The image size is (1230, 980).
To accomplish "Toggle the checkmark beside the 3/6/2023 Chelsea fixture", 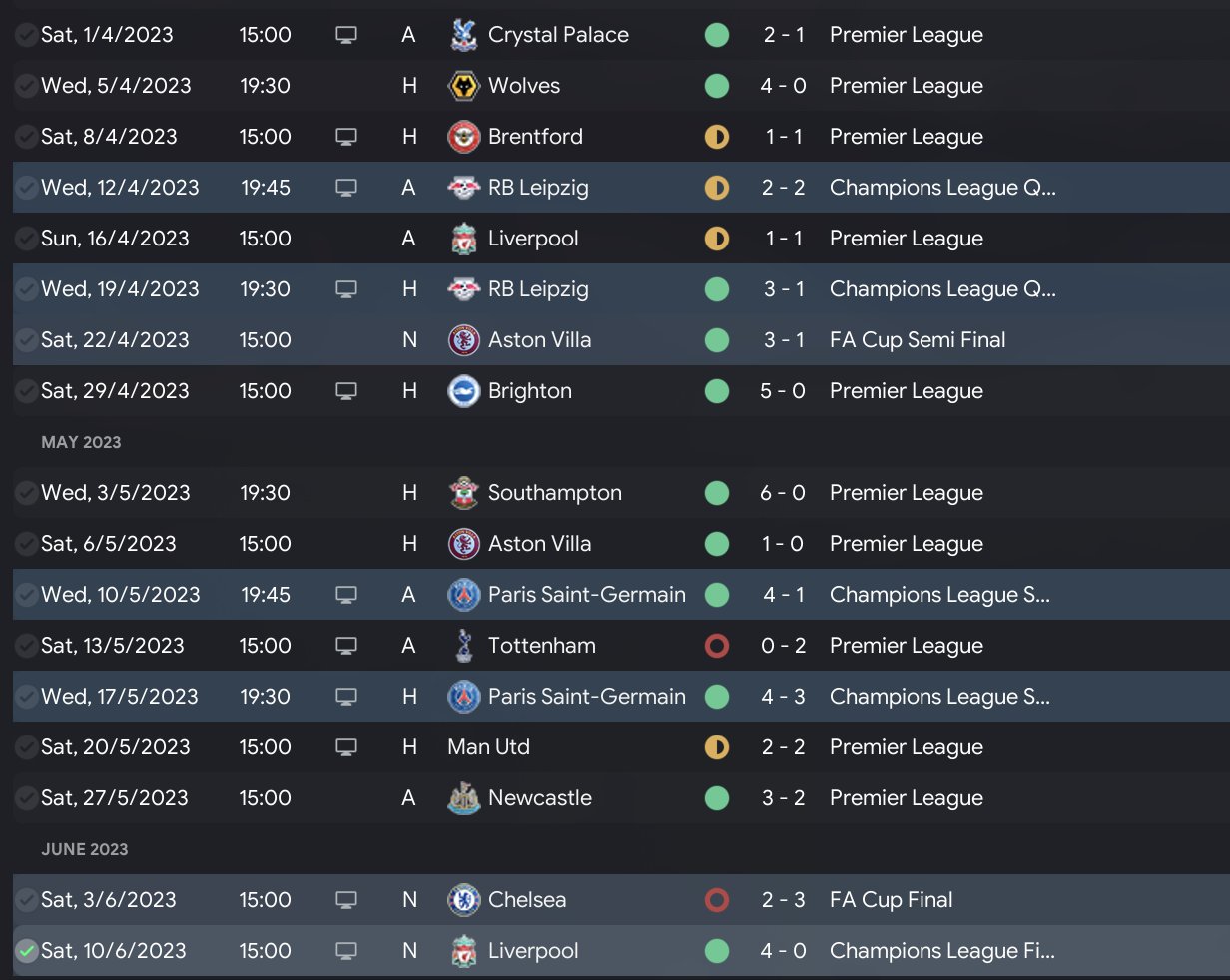I will pos(26,900).
